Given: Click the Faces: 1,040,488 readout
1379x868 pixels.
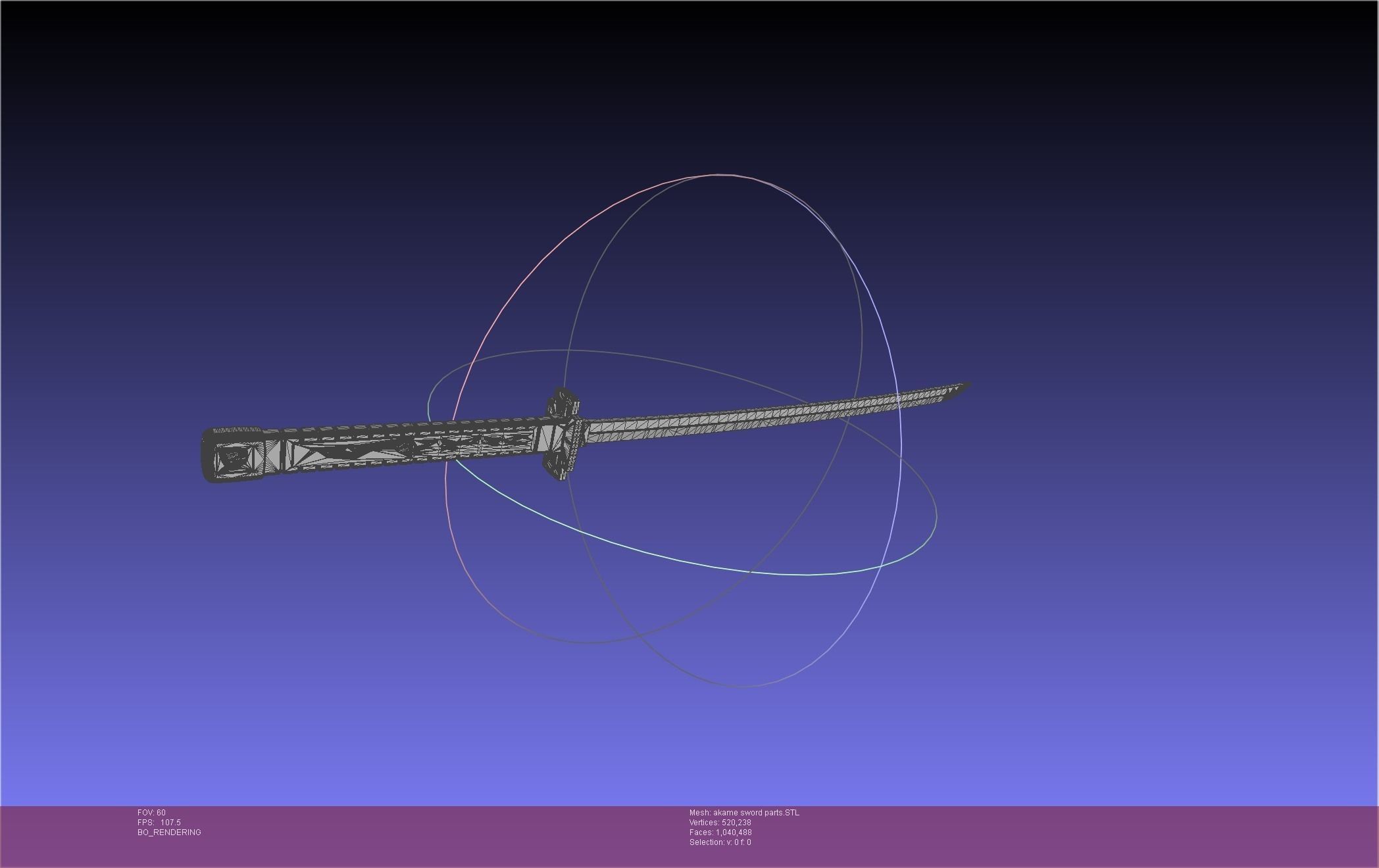Looking at the screenshot, I should tap(720, 832).
